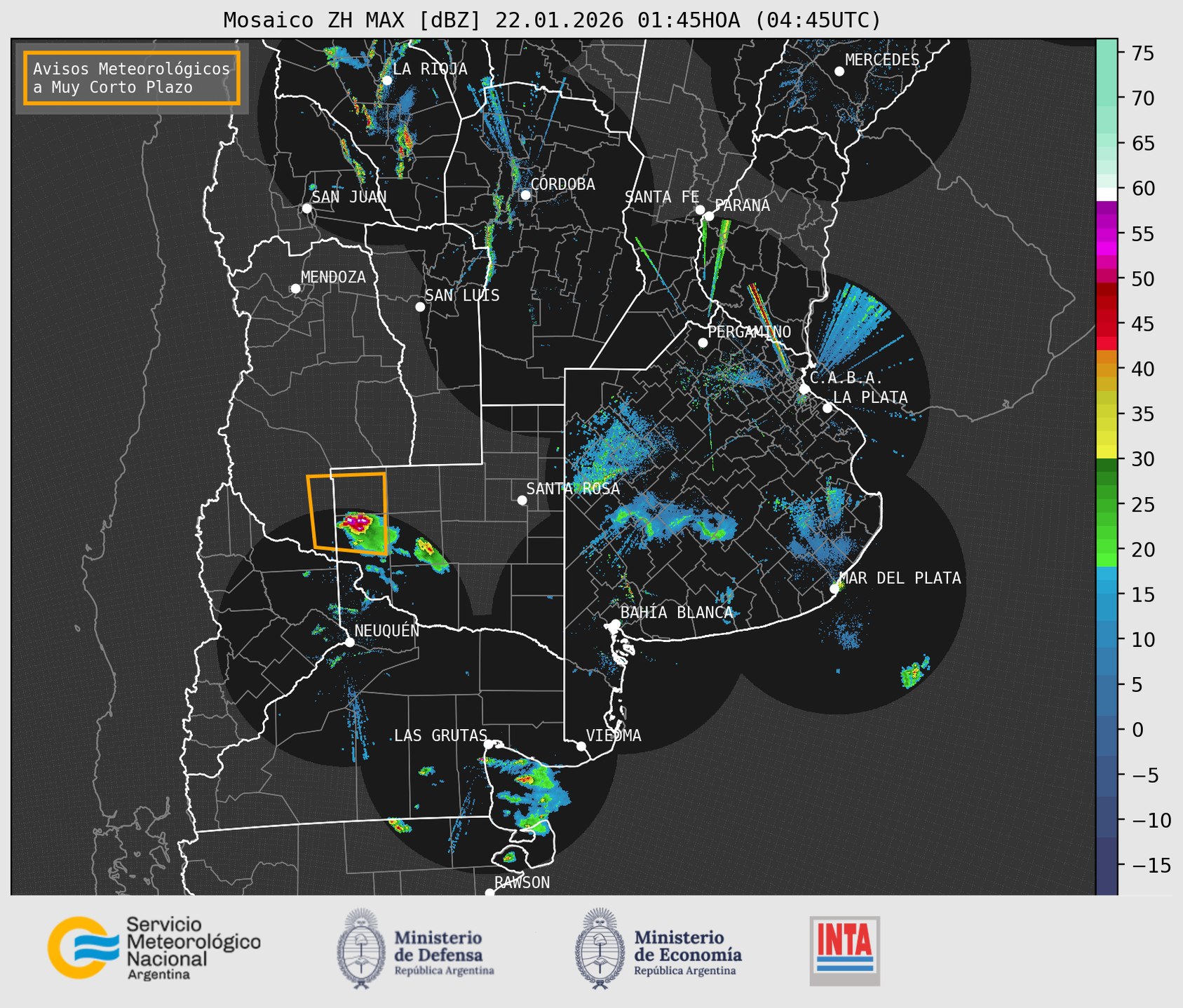Screen dimensions: 1183x1008
Task: Select the San Juan city marker dot
Action: coord(306,208)
